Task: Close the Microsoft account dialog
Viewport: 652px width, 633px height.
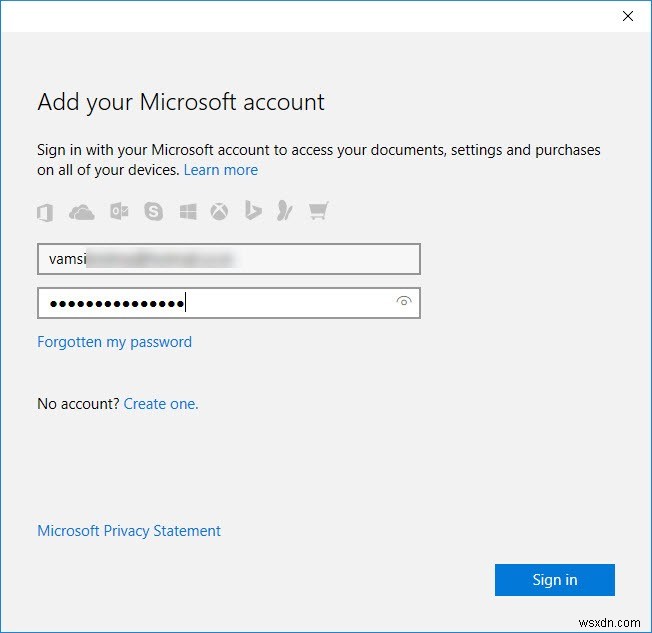Action: point(628,16)
